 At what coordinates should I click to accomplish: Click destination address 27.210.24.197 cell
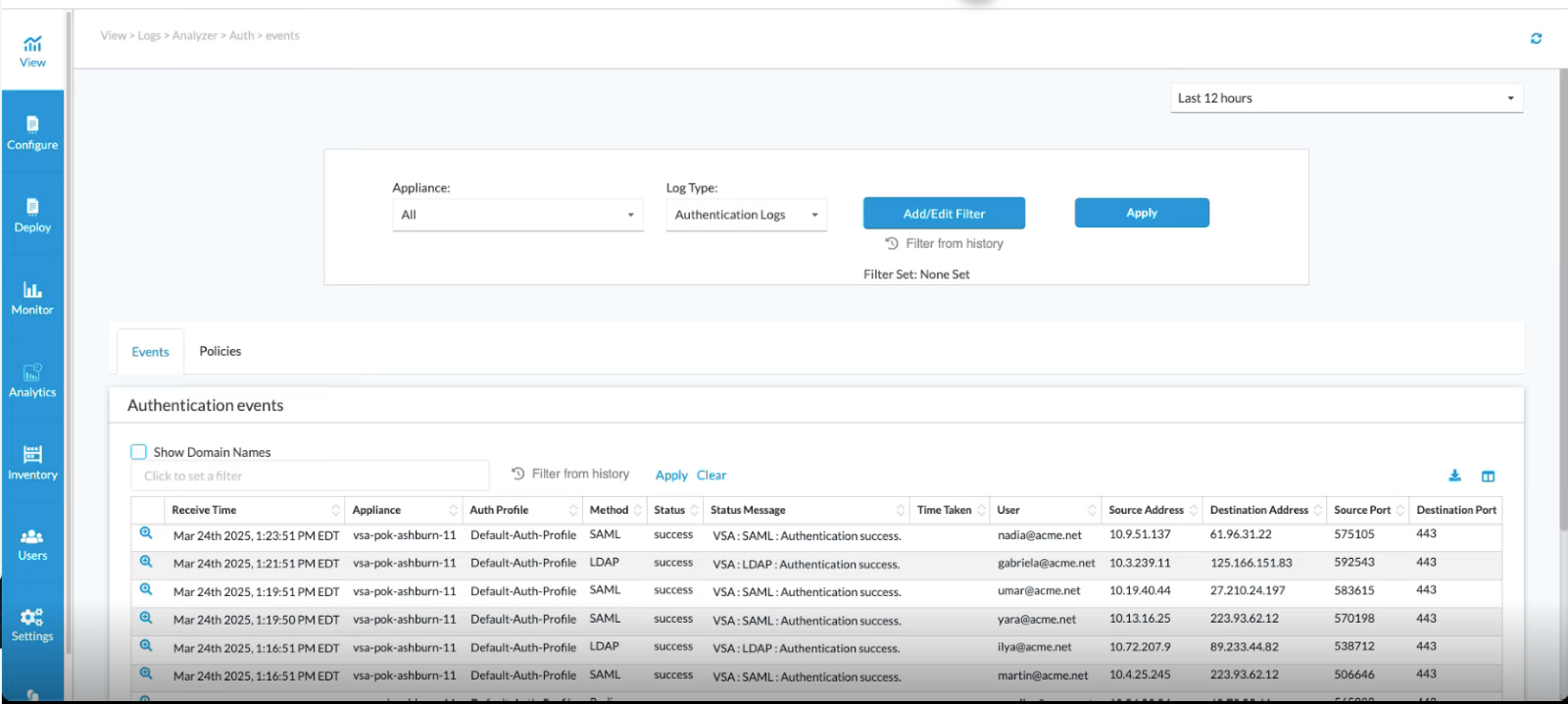click(x=1248, y=590)
